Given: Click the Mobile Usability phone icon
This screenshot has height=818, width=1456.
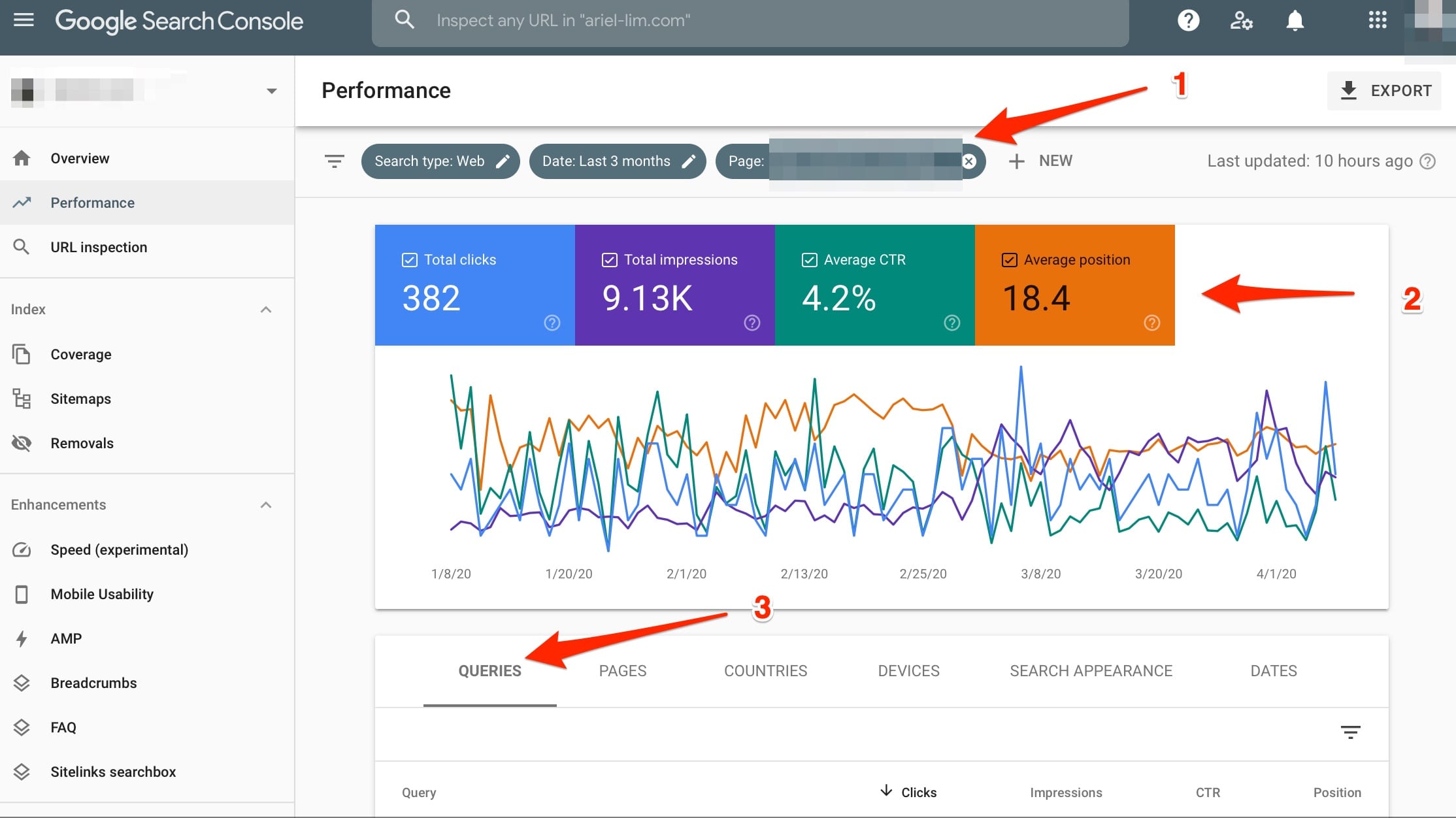Looking at the screenshot, I should (22, 594).
